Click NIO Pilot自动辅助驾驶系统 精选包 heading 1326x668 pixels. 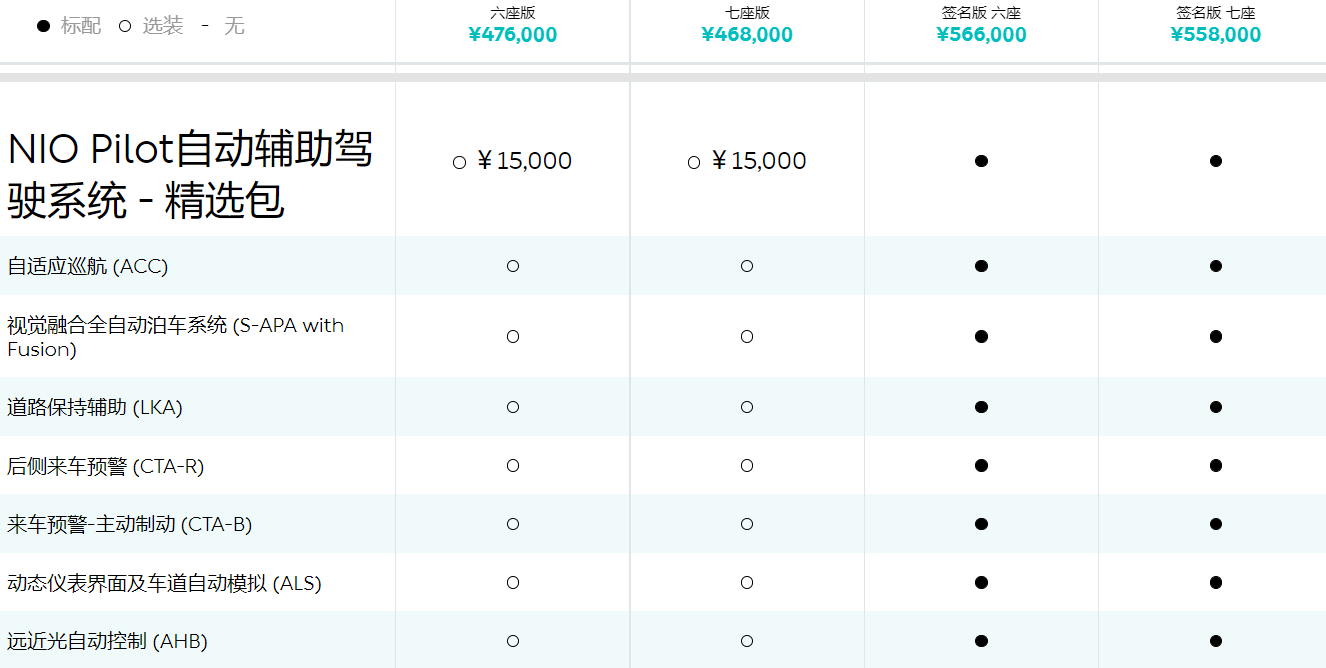click(x=190, y=174)
